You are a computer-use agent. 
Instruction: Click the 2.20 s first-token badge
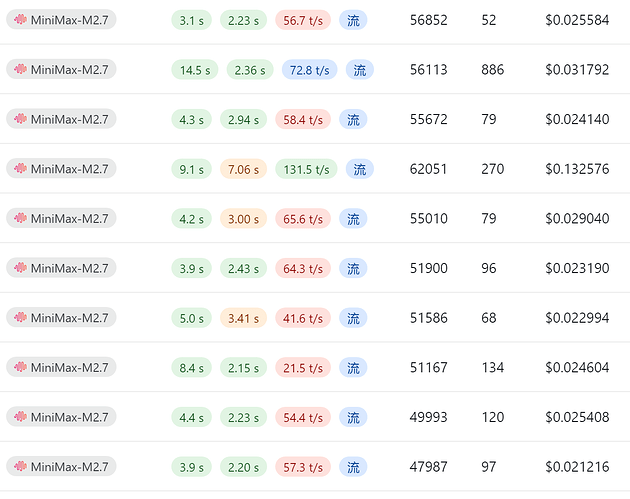tap(243, 467)
